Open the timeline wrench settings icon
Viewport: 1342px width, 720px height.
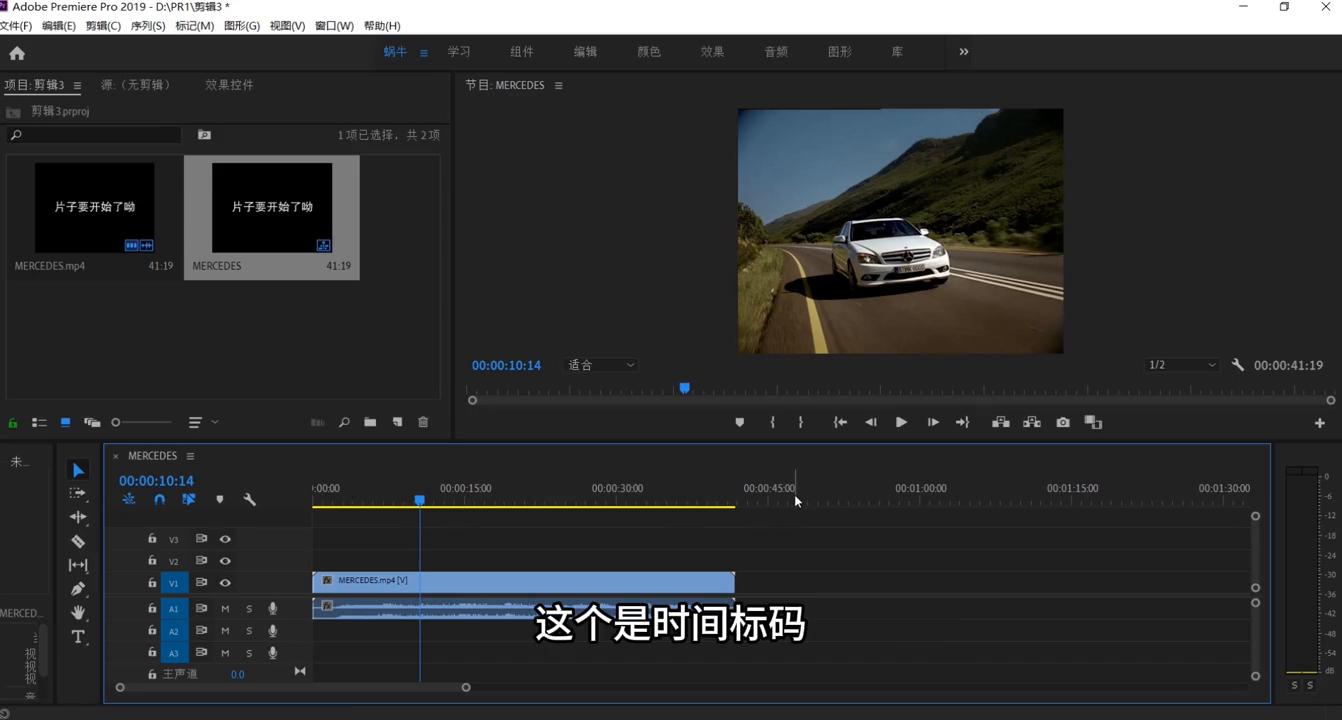[250, 499]
